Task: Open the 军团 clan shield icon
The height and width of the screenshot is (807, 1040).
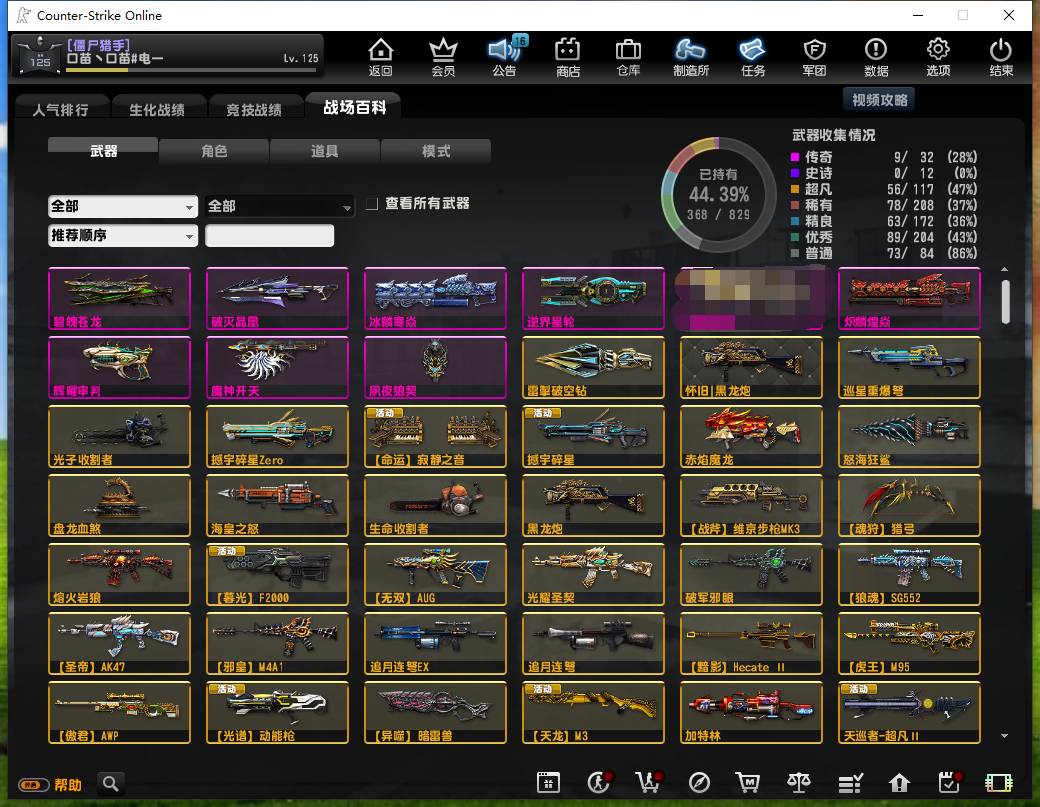Action: pyautogui.click(x=814, y=56)
